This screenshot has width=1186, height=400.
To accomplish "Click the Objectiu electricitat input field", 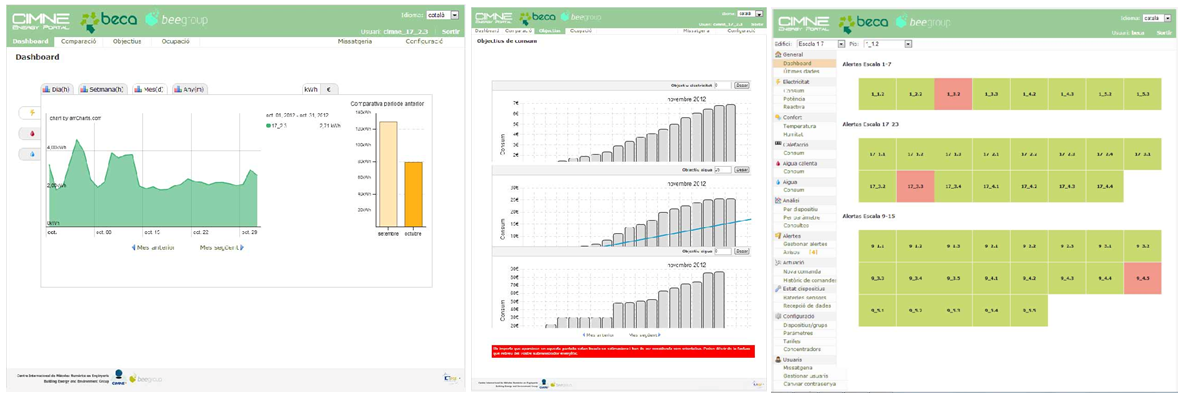I will point(723,86).
